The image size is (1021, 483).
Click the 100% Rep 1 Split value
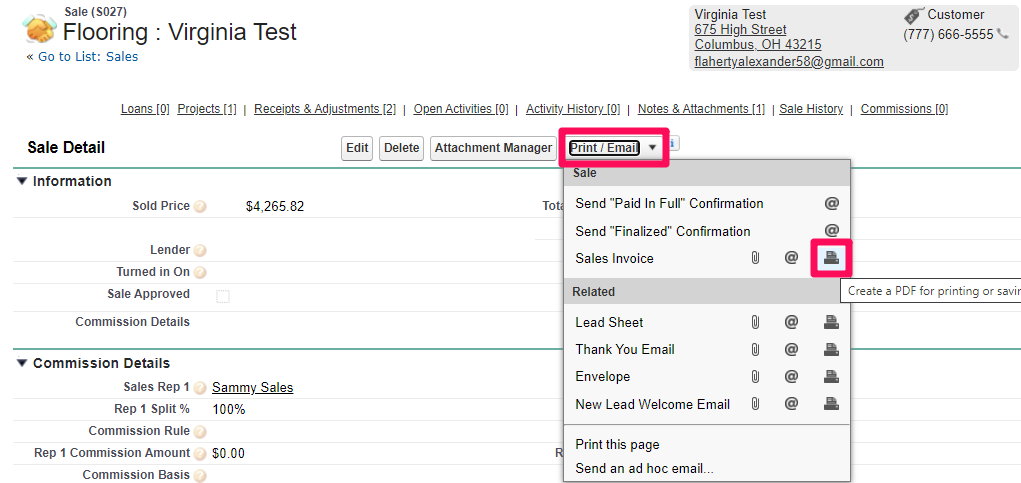pos(229,410)
